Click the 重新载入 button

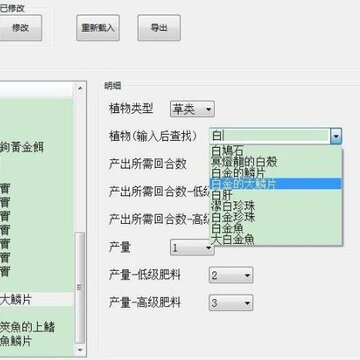(x=98, y=28)
